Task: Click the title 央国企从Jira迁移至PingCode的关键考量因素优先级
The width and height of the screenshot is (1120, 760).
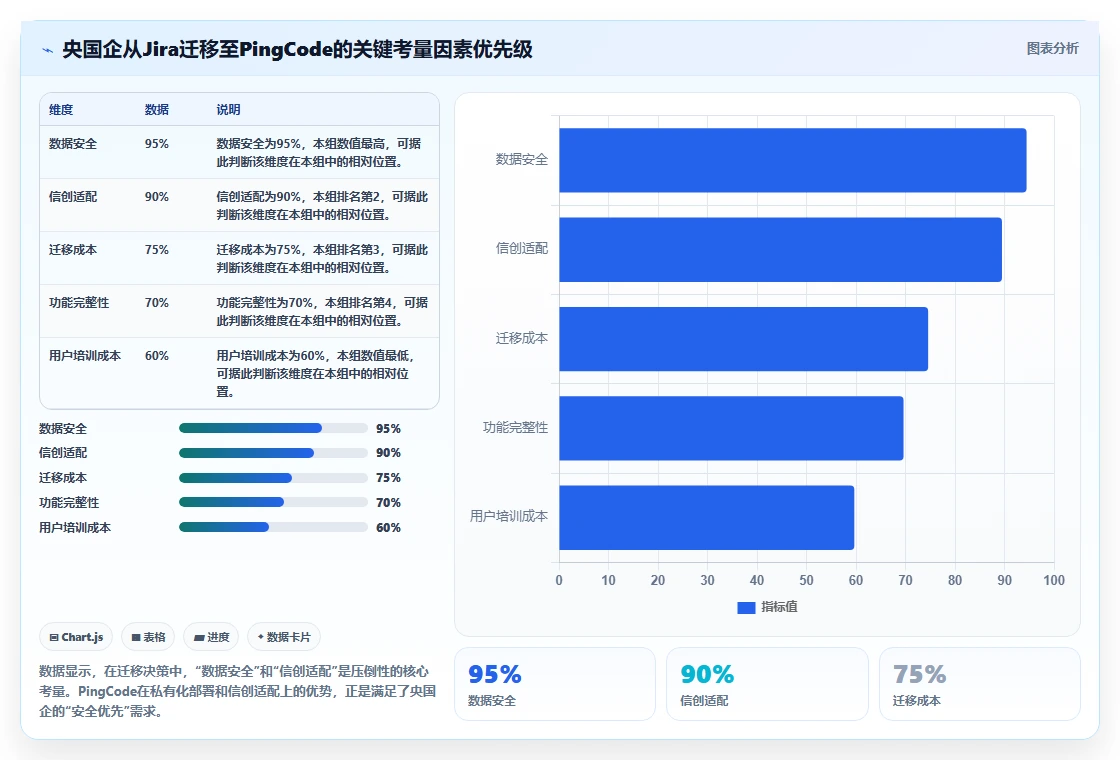Action: [x=297, y=49]
